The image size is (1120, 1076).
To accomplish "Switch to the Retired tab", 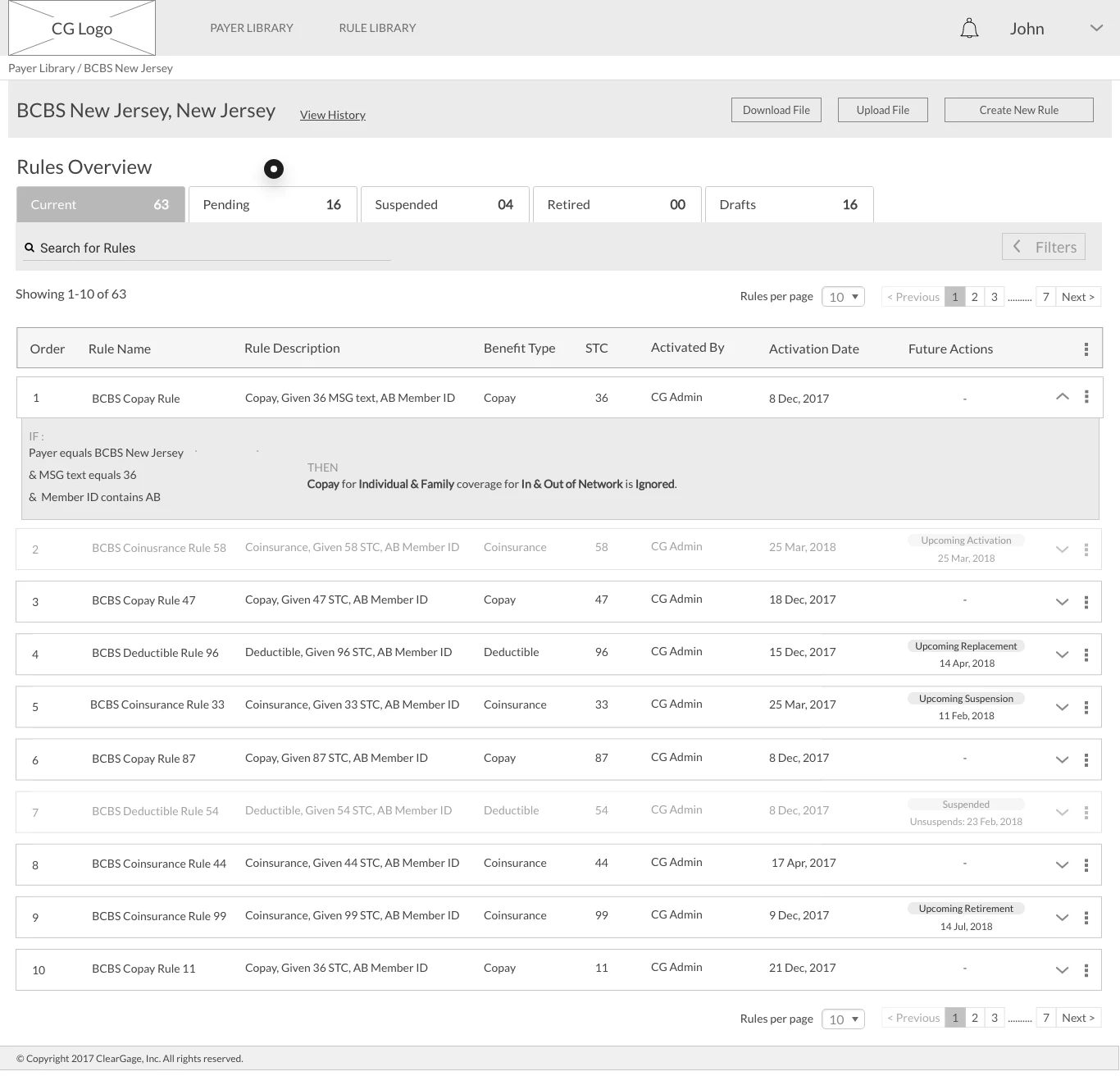I will [x=617, y=204].
